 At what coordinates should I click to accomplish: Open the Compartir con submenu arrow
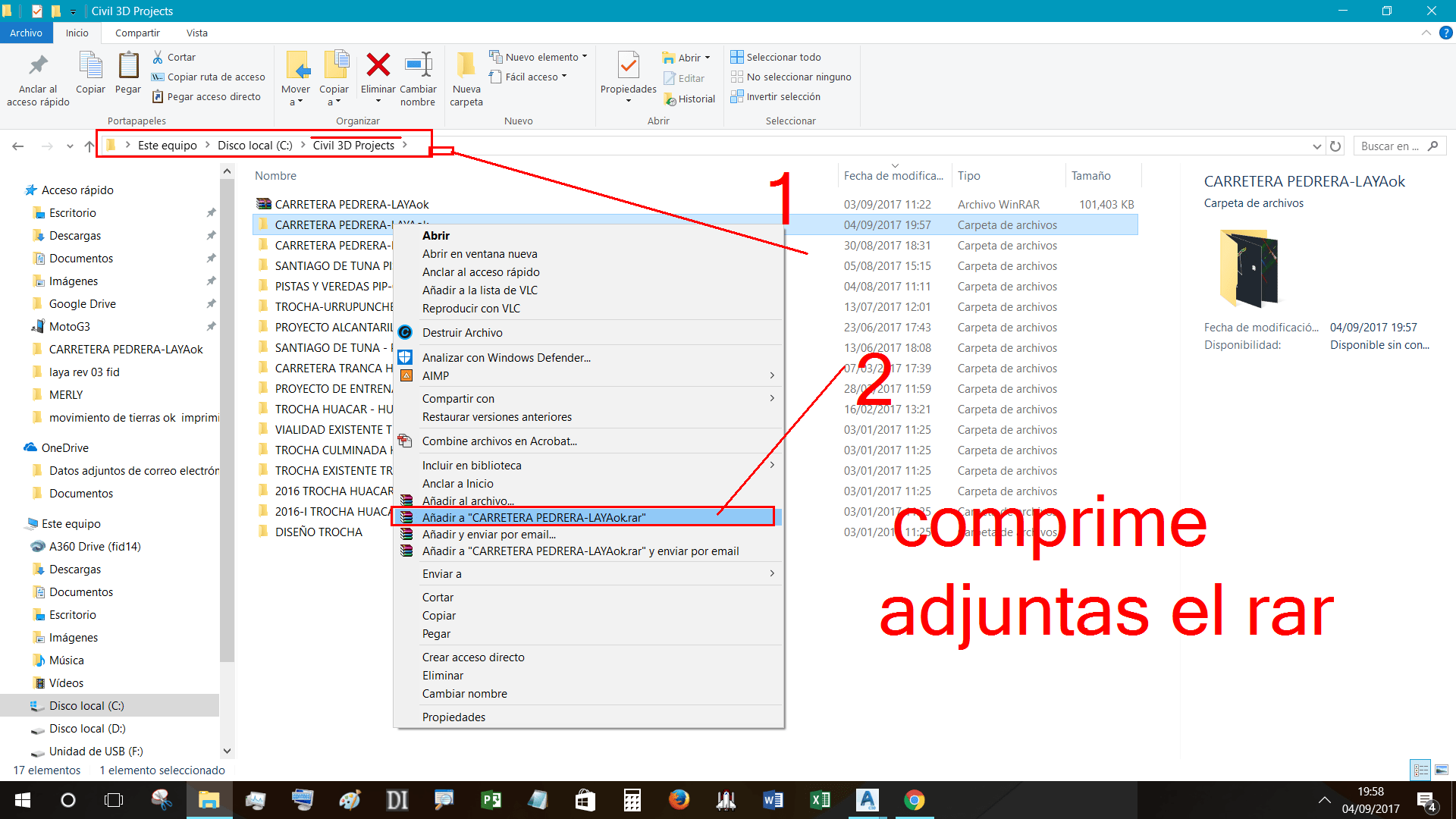tap(771, 398)
